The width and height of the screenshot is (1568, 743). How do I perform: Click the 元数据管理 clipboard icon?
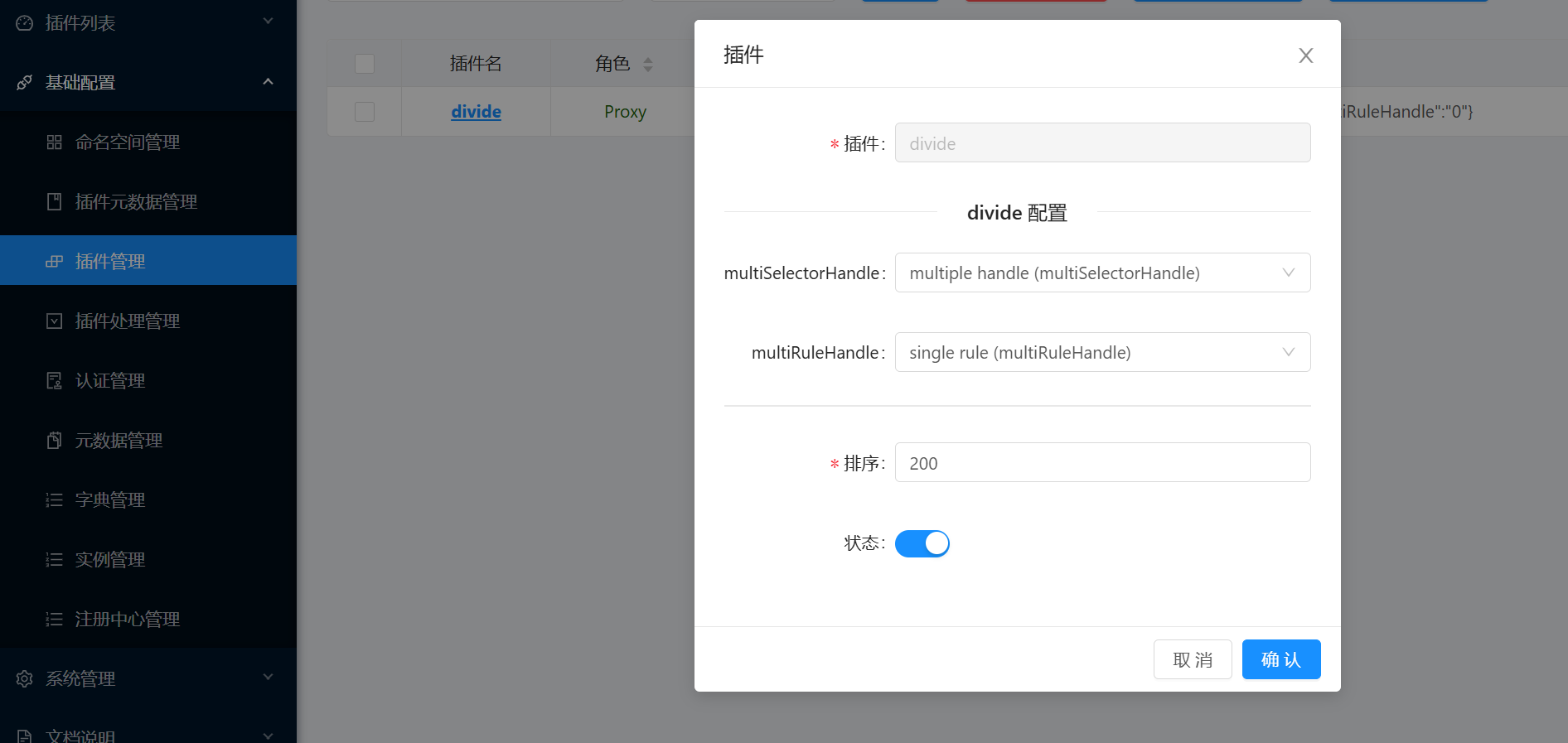coord(54,441)
